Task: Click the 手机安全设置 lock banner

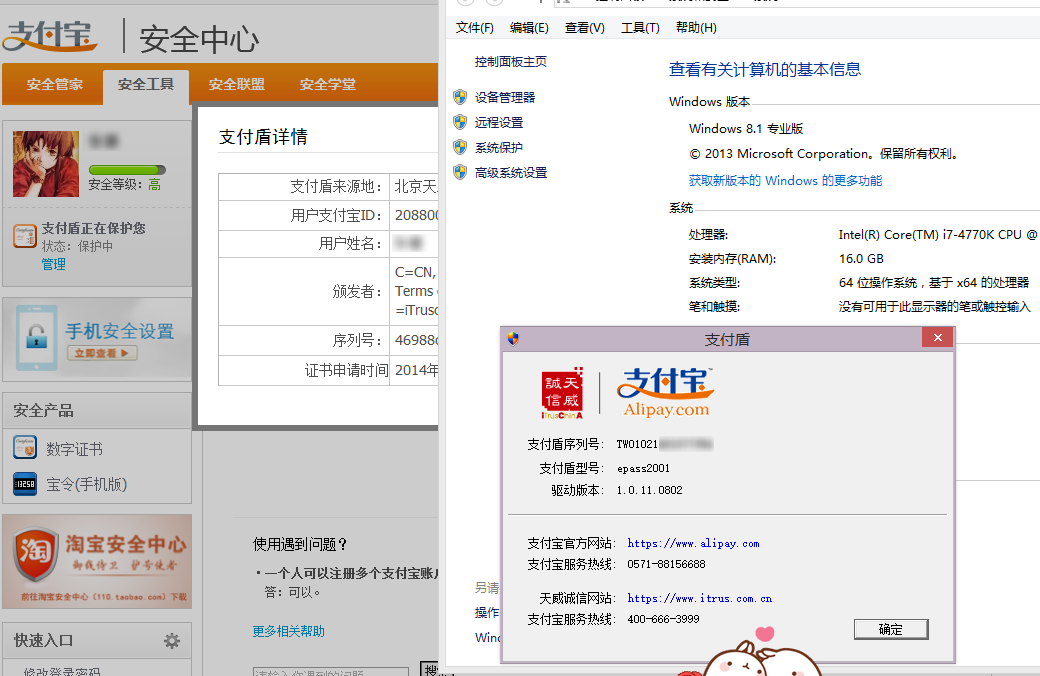Action: (x=97, y=340)
